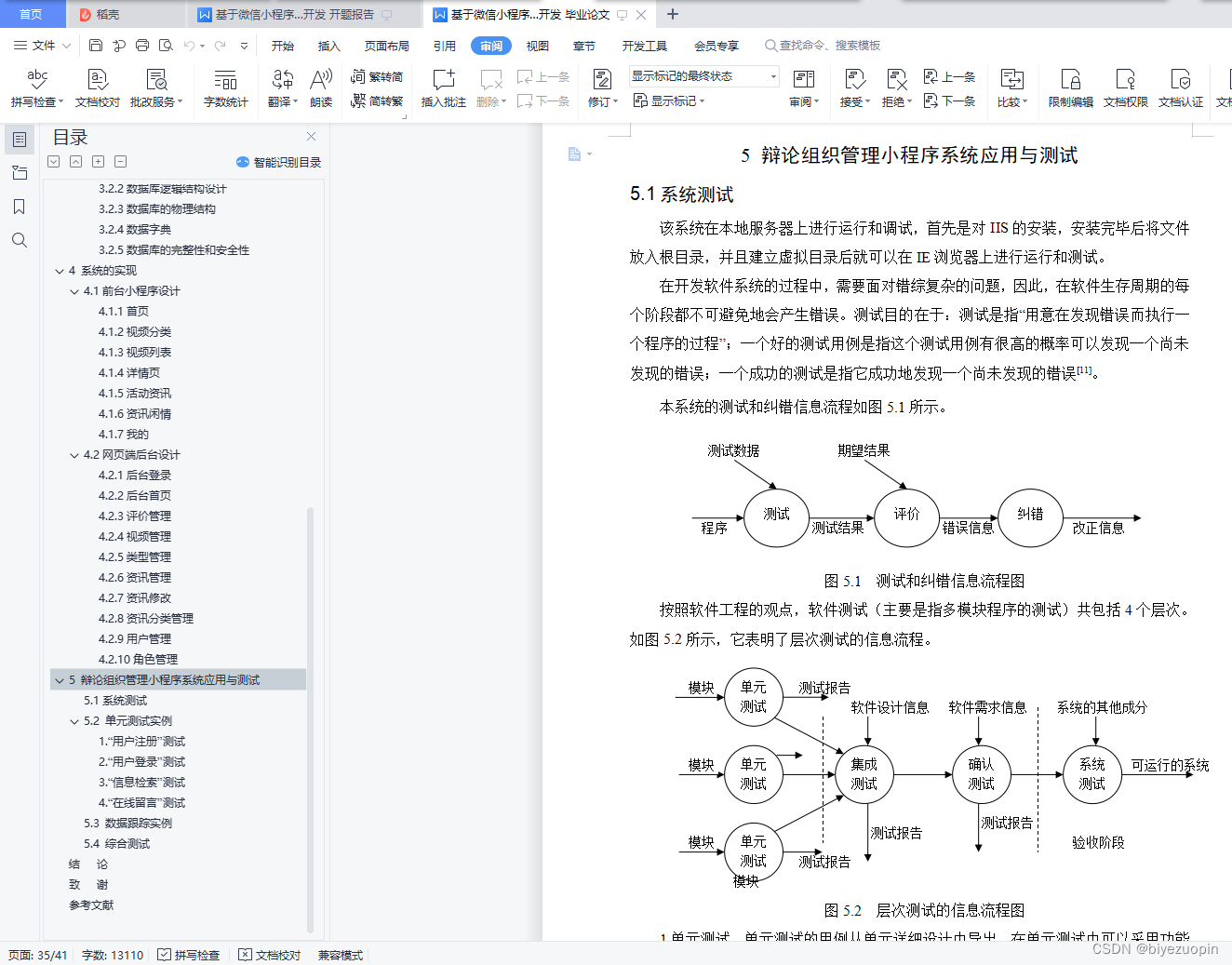Toggle 文档校对 in status bar

[270, 955]
